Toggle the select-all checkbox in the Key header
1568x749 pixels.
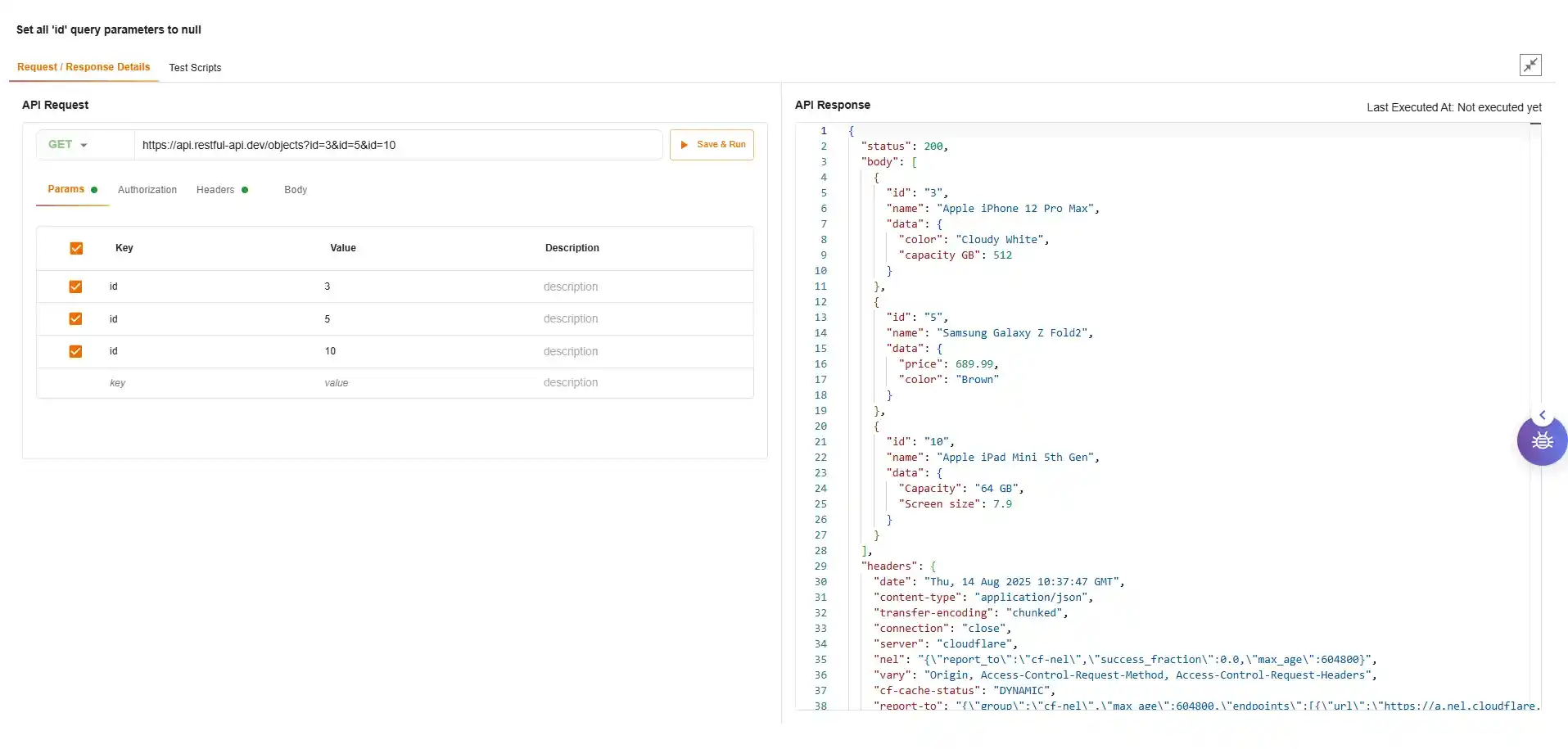(x=76, y=248)
